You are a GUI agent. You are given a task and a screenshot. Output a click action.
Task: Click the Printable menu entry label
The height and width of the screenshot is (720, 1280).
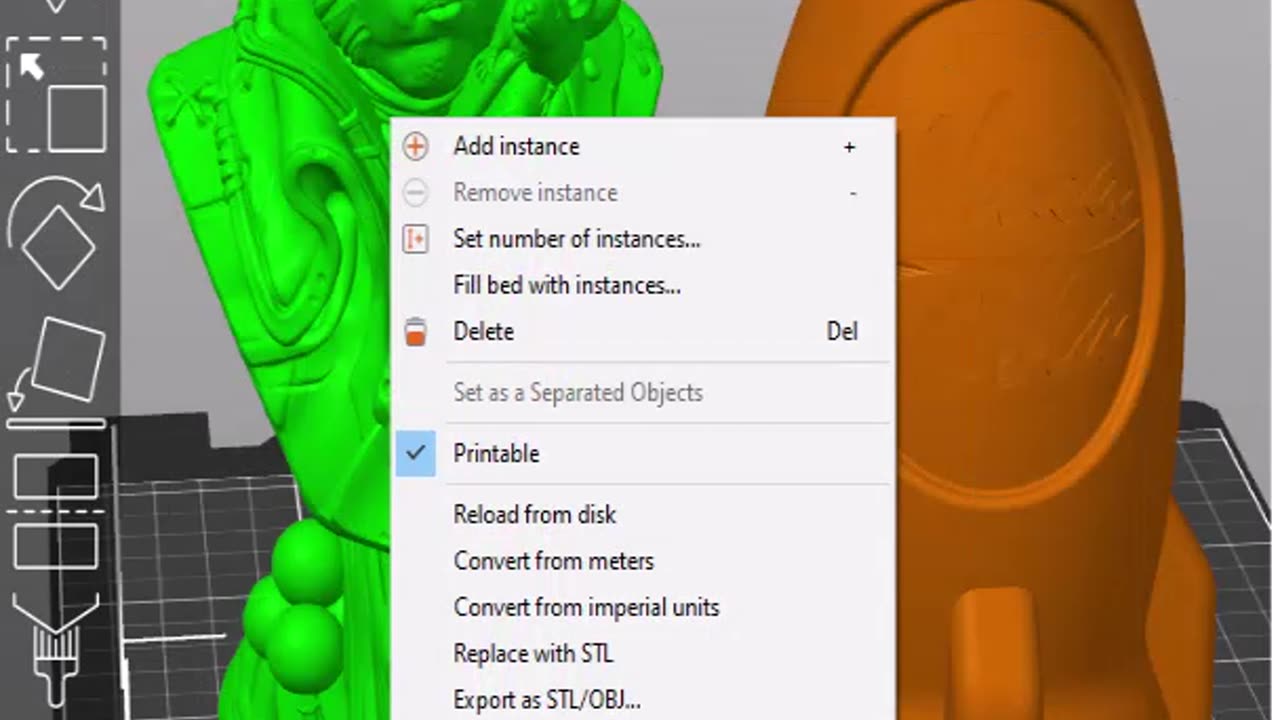click(x=496, y=453)
